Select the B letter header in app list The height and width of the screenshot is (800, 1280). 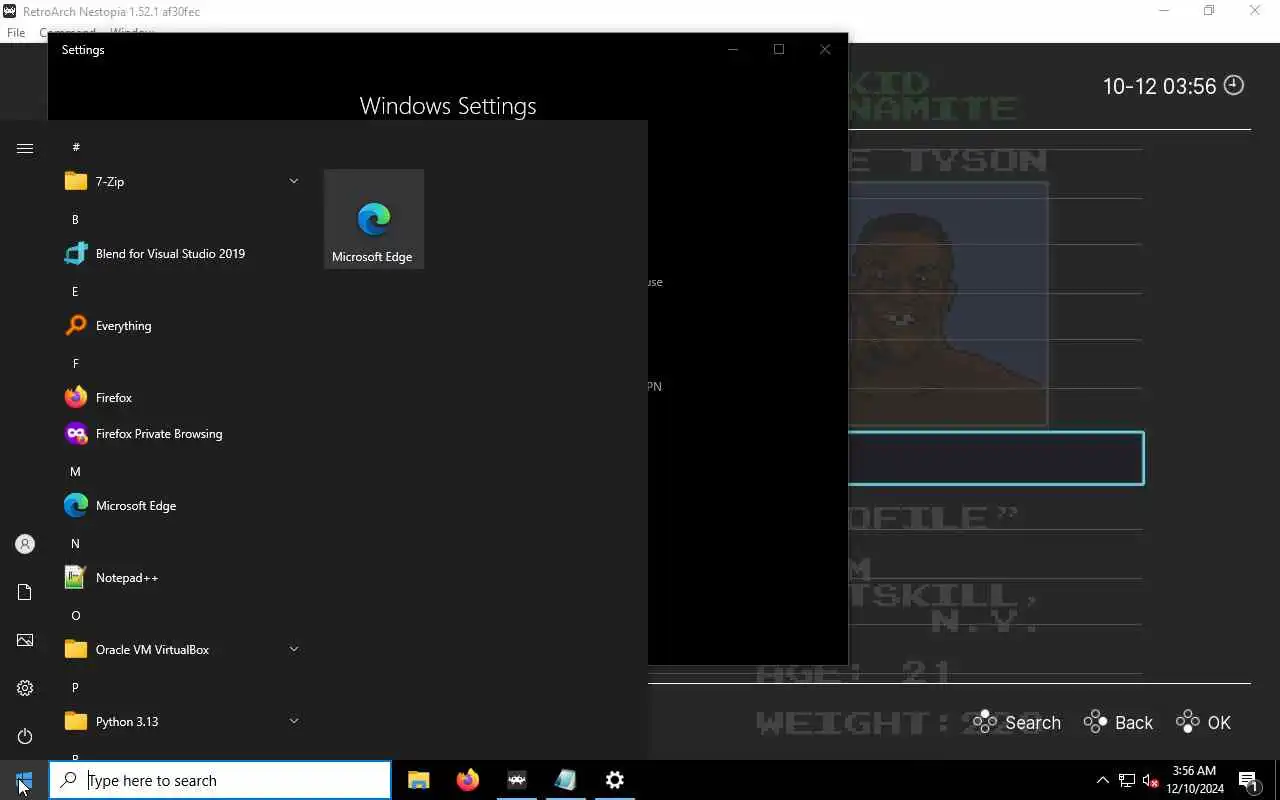[75, 219]
